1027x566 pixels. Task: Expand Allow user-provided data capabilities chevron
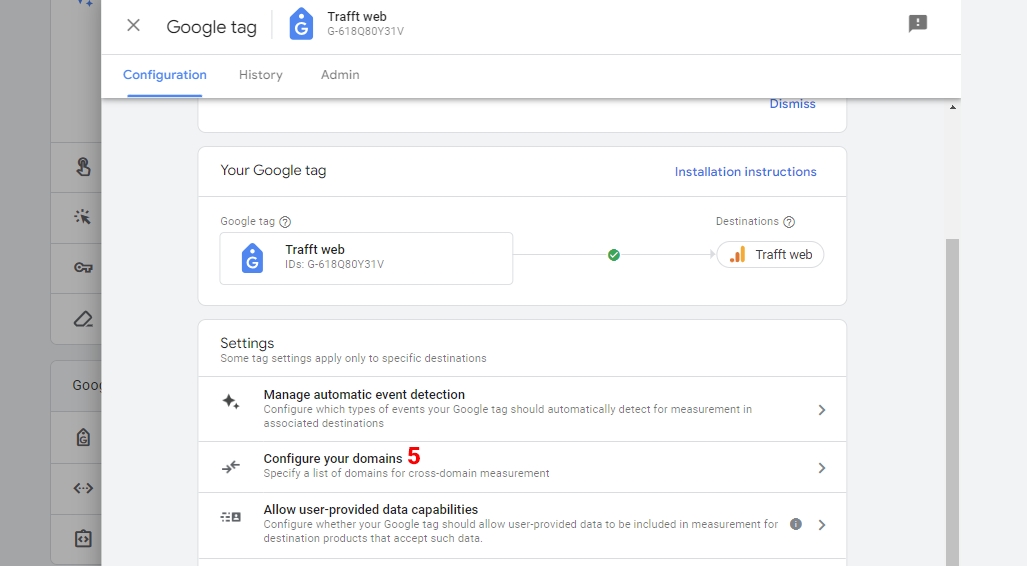[821, 525]
